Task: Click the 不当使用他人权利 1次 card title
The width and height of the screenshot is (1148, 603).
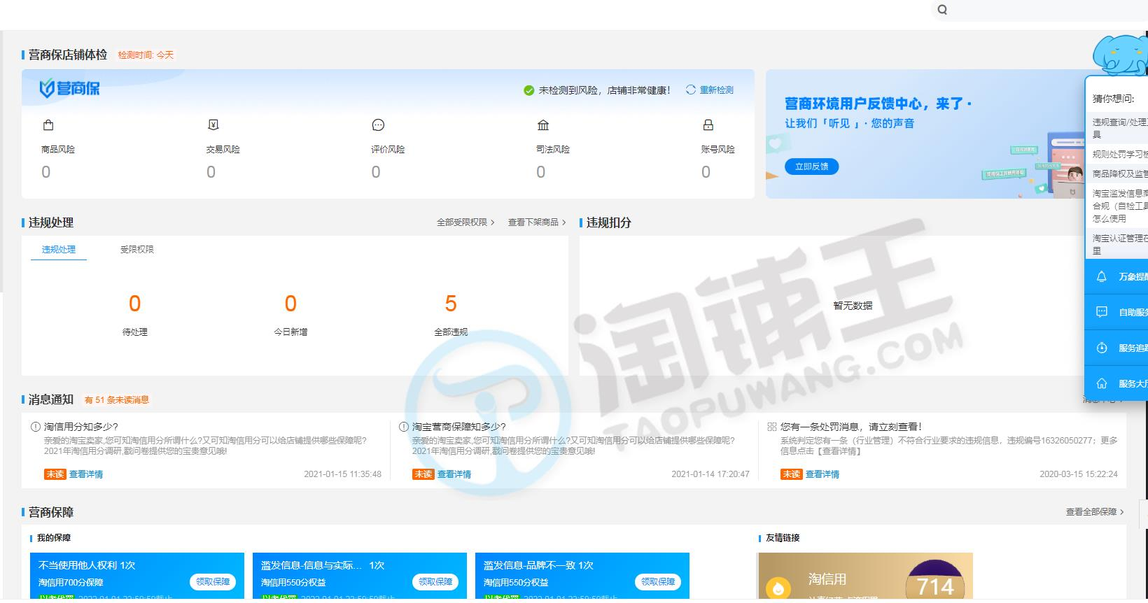Action: coord(86,566)
